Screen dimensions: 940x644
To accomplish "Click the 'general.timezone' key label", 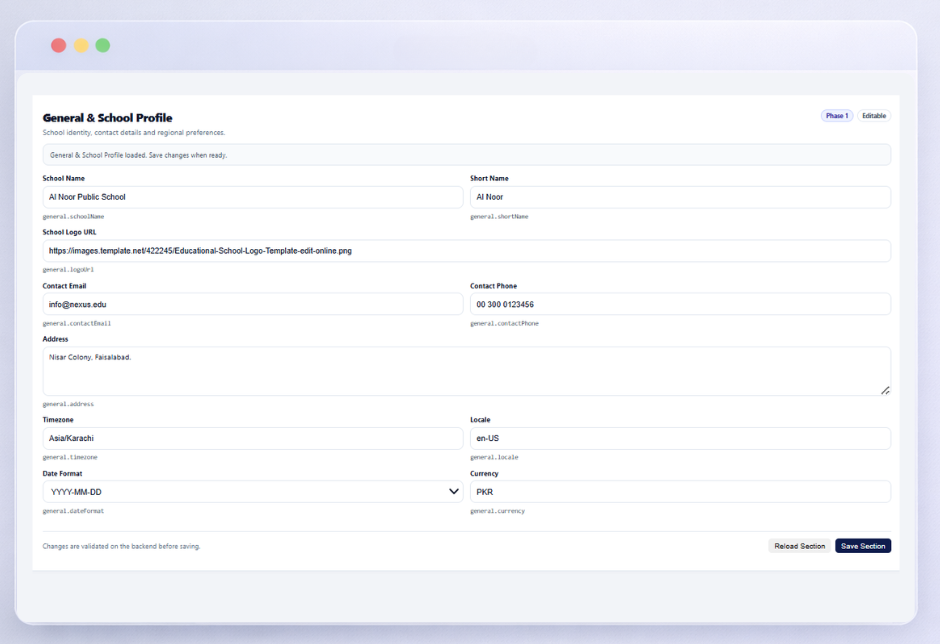I will [70, 457].
